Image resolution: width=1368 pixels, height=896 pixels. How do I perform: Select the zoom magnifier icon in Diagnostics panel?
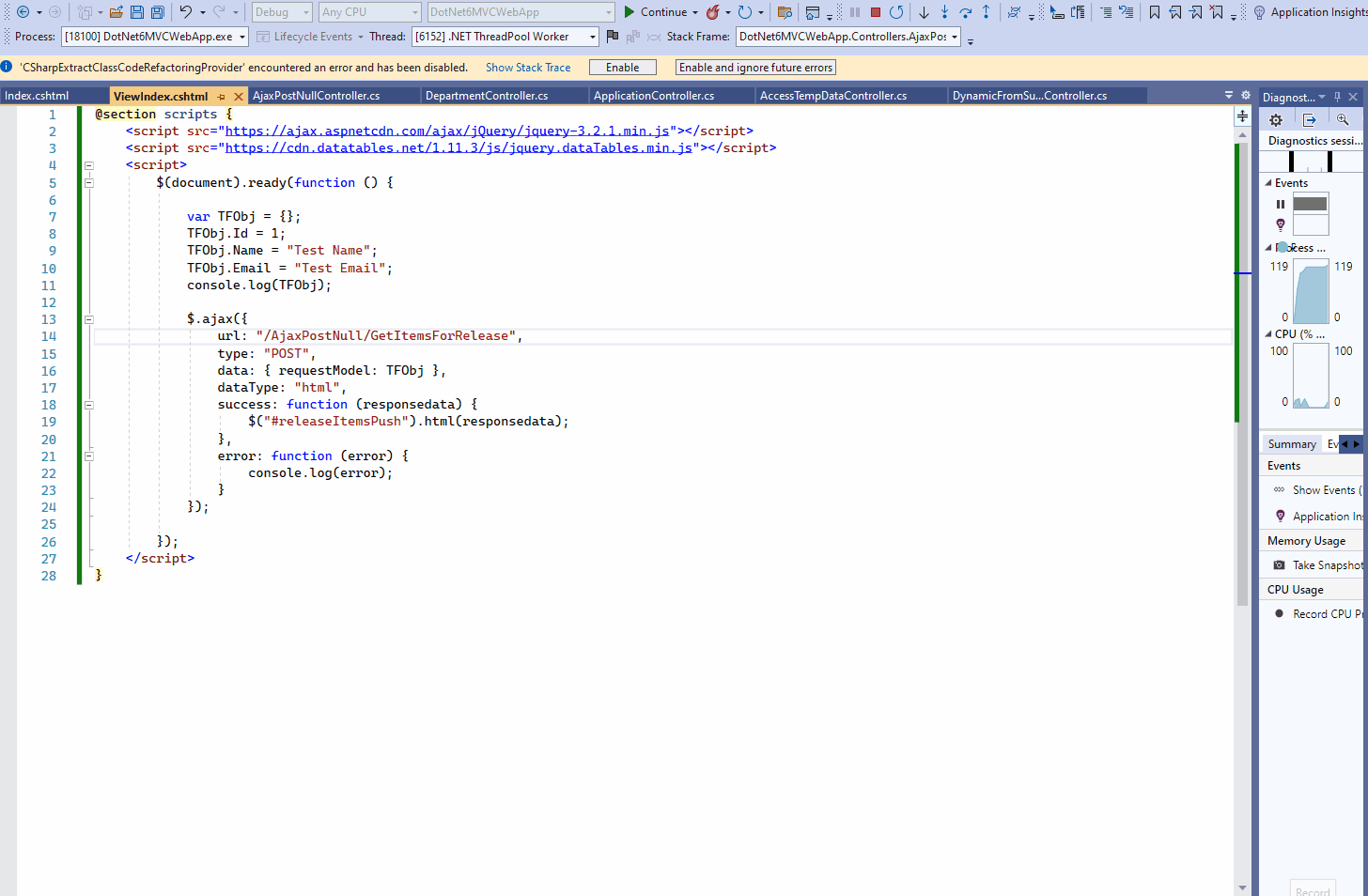[x=1343, y=119]
